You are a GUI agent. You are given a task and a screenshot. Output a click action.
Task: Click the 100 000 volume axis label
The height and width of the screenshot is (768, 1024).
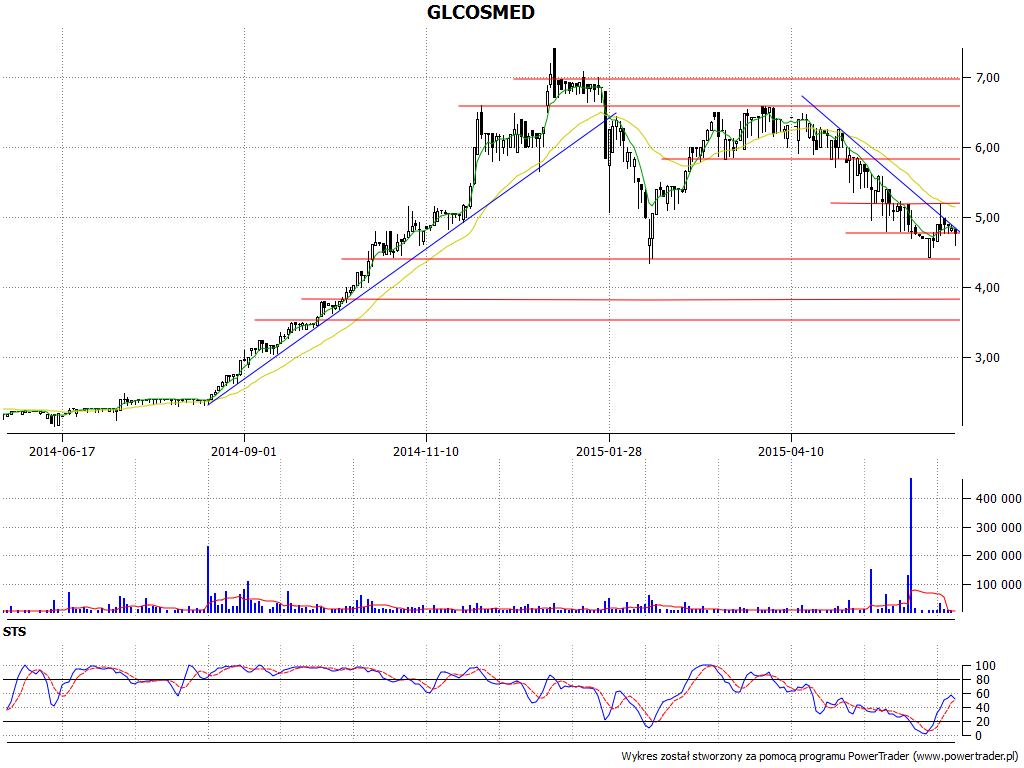pyautogui.click(x=999, y=584)
